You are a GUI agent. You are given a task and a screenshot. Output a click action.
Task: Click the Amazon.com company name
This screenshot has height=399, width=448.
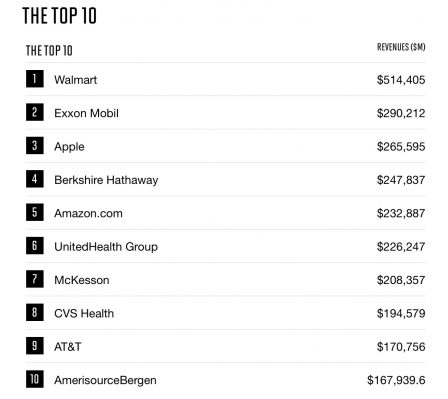click(x=88, y=213)
